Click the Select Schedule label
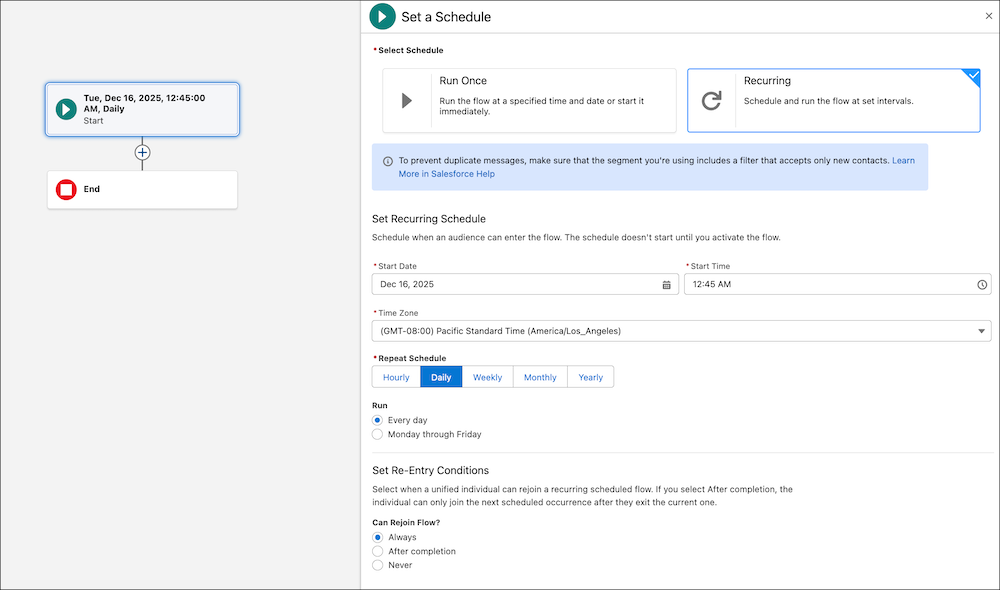1000x590 pixels. [411, 50]
